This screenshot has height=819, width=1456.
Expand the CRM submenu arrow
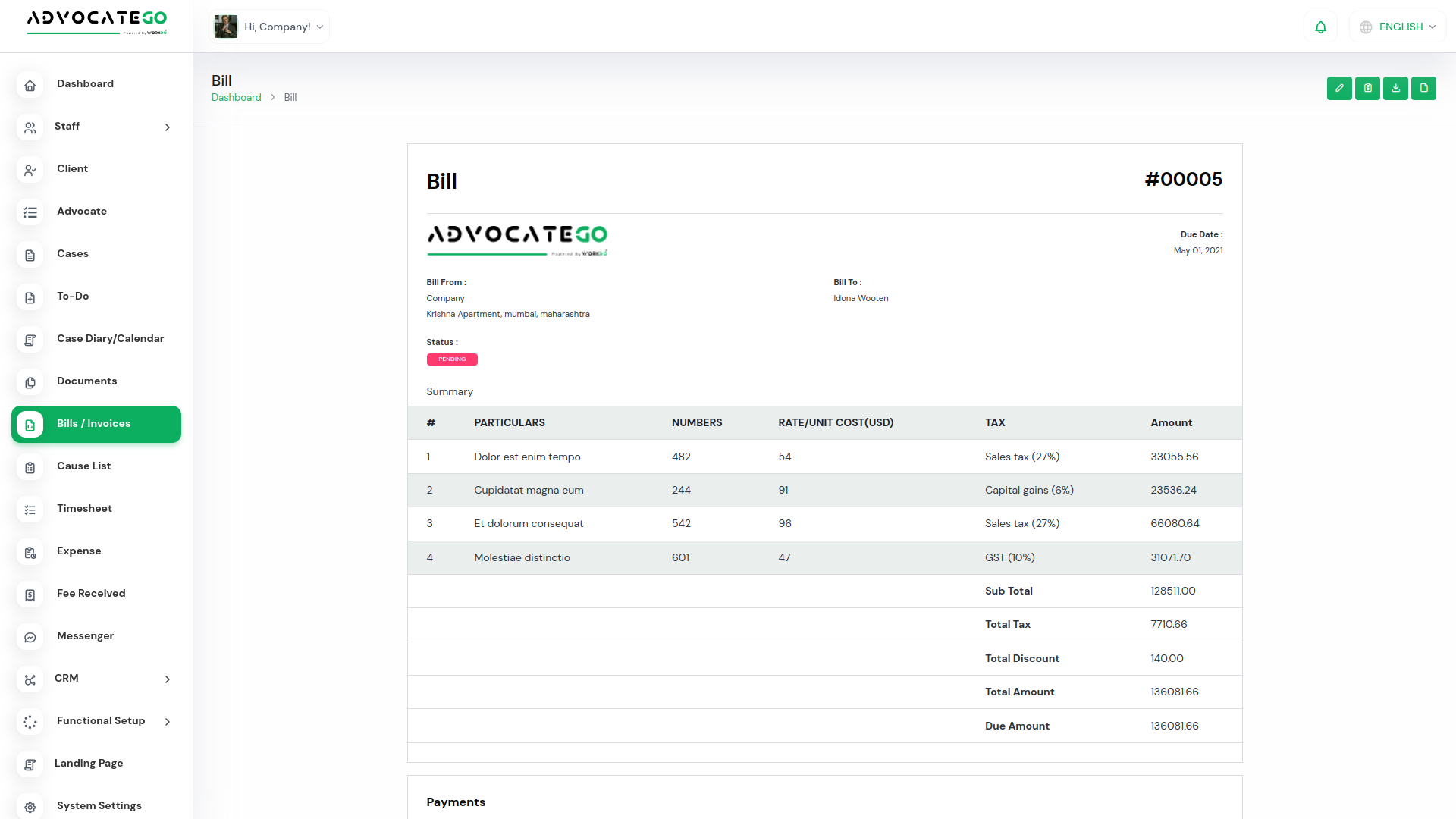[168, 679]
